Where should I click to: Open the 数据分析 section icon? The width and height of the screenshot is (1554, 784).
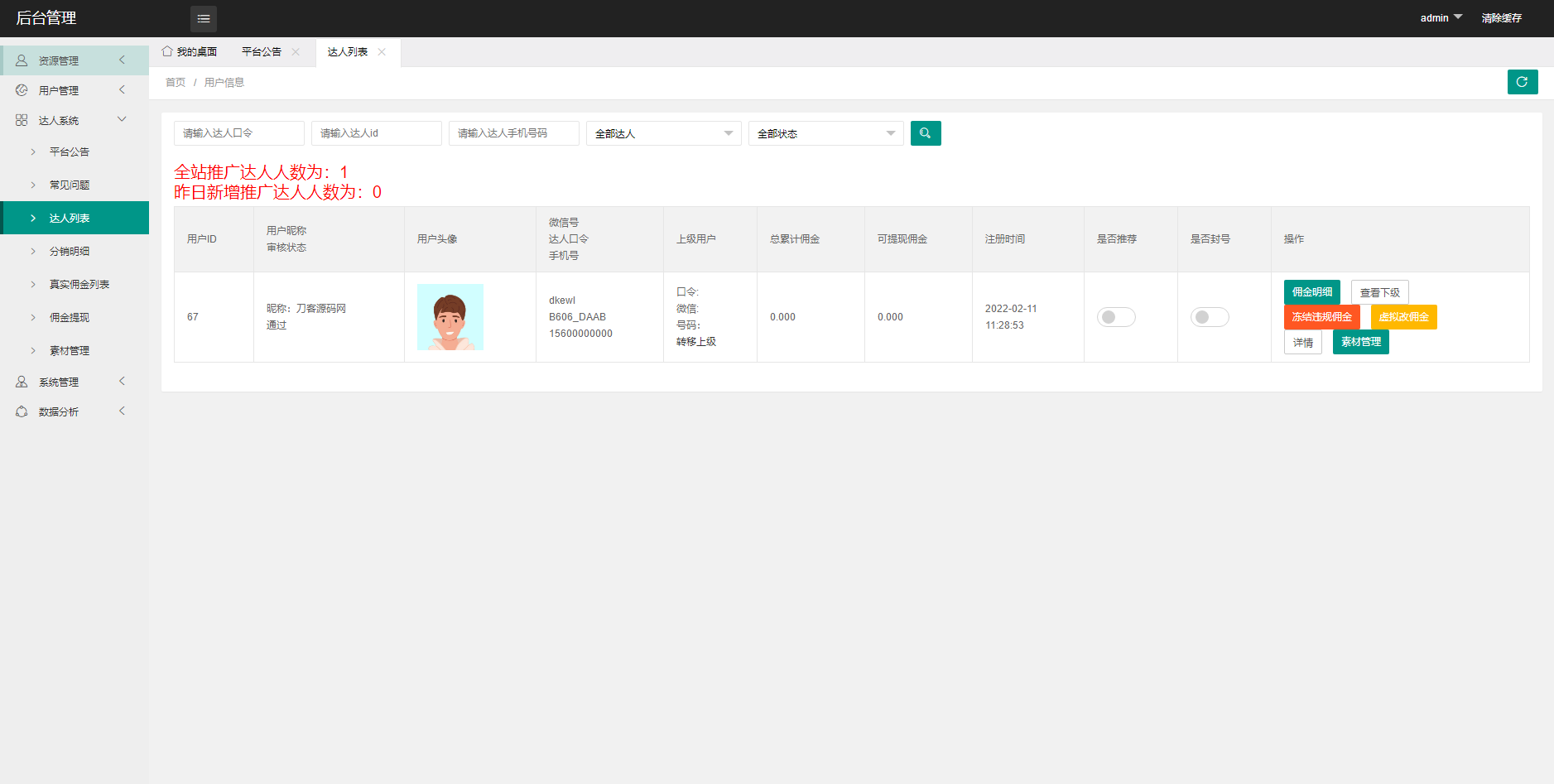click(22, 411)
